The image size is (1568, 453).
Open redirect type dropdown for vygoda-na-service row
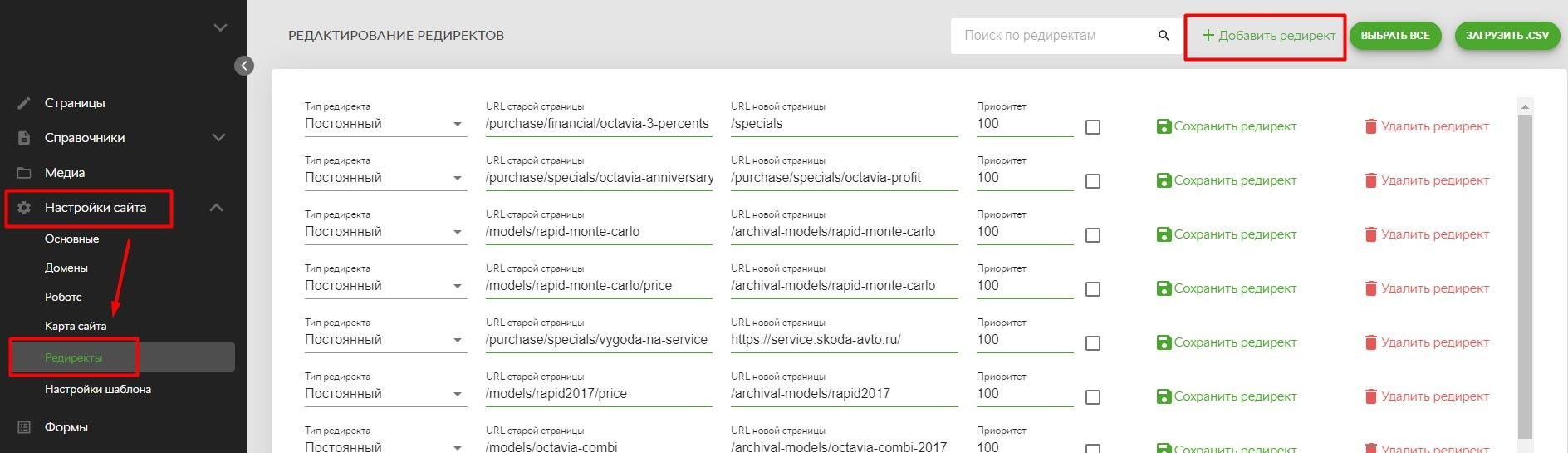(x=385, y=340)
